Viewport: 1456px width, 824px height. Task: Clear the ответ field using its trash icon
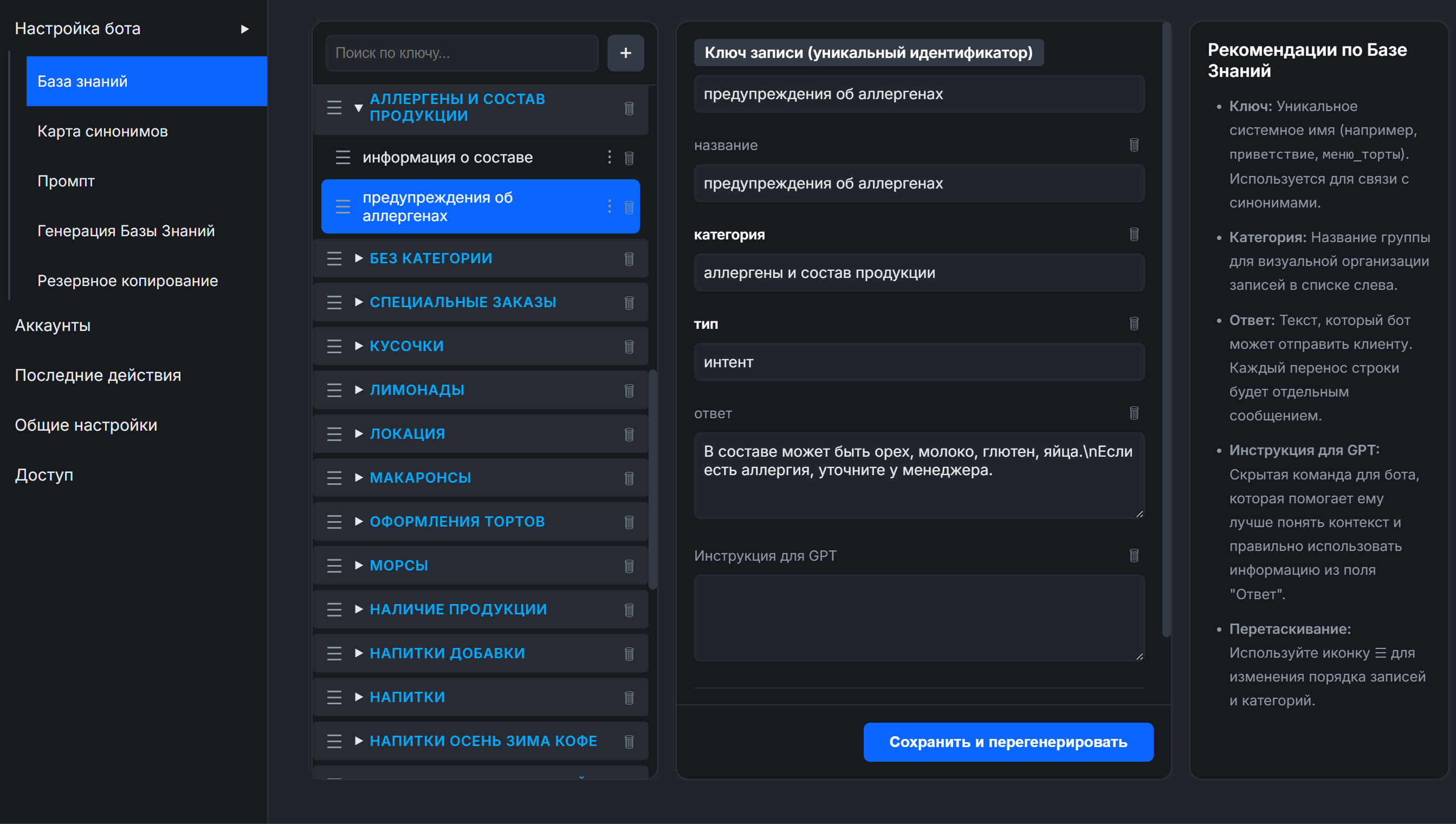1134,413
